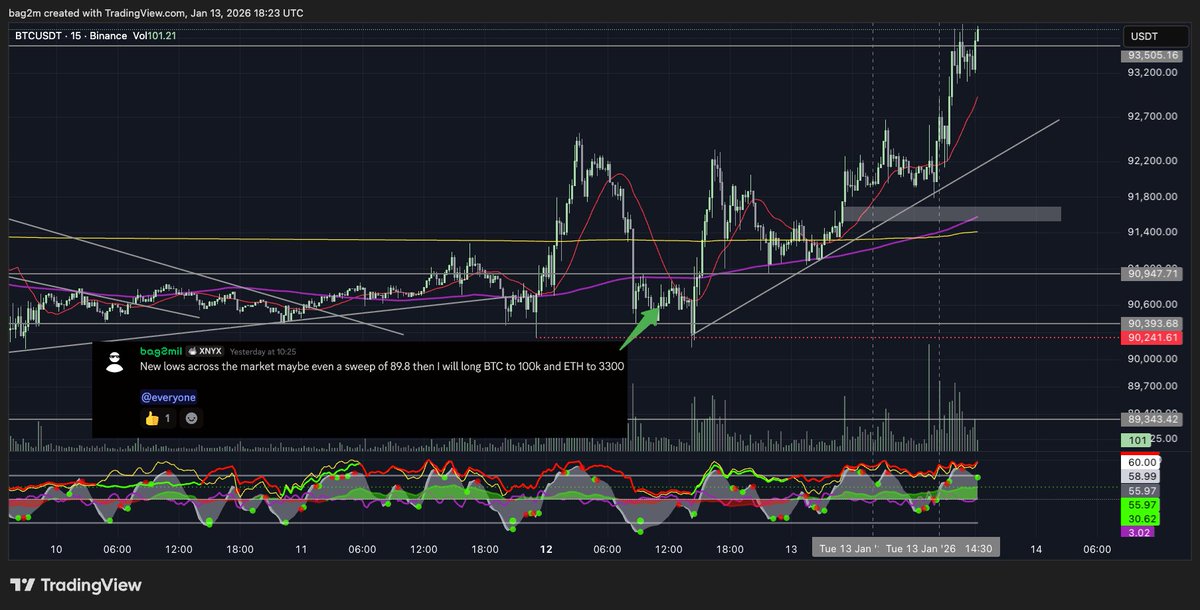Click the XNYX server tag badge
The width and height of the screenshot is (1200, 610).
point(204,352)
